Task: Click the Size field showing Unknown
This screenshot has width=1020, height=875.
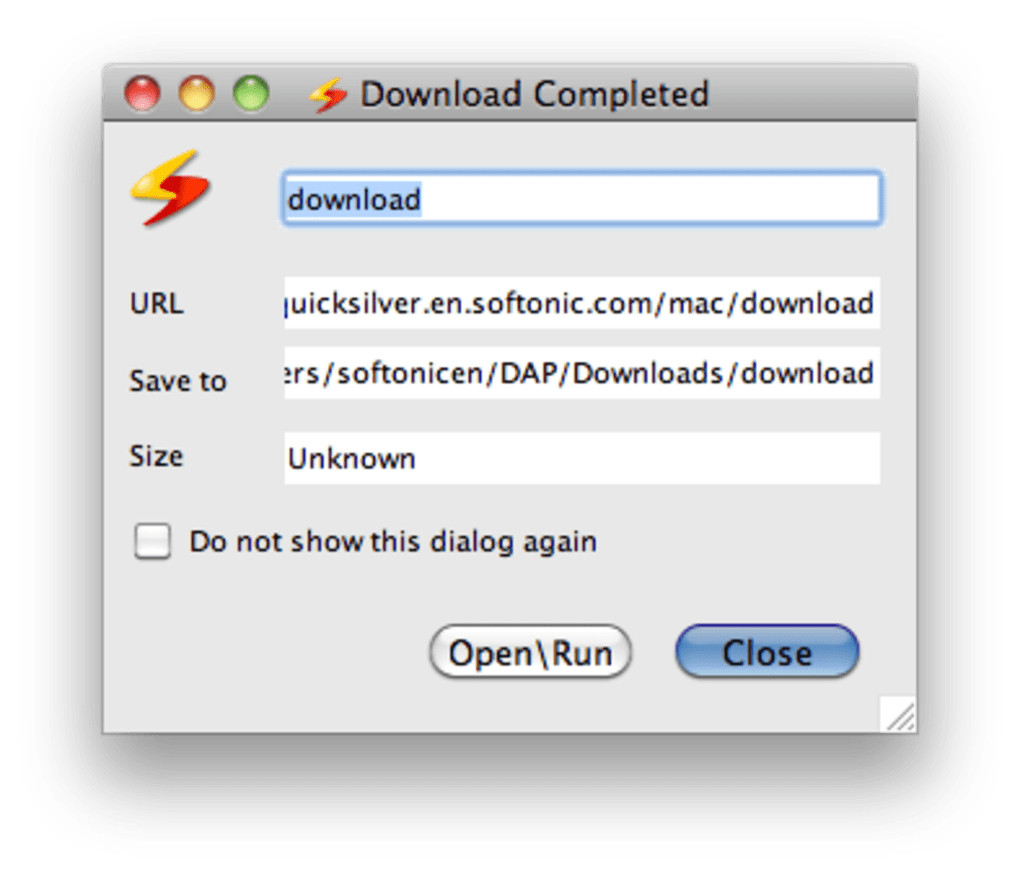Action: [x=582, y=458]
